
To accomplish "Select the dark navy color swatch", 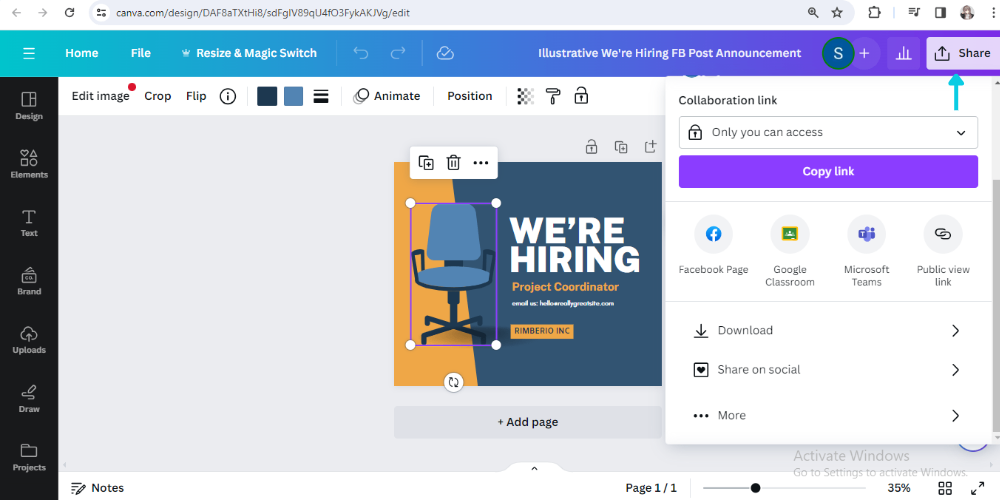I will click(267, 96).
